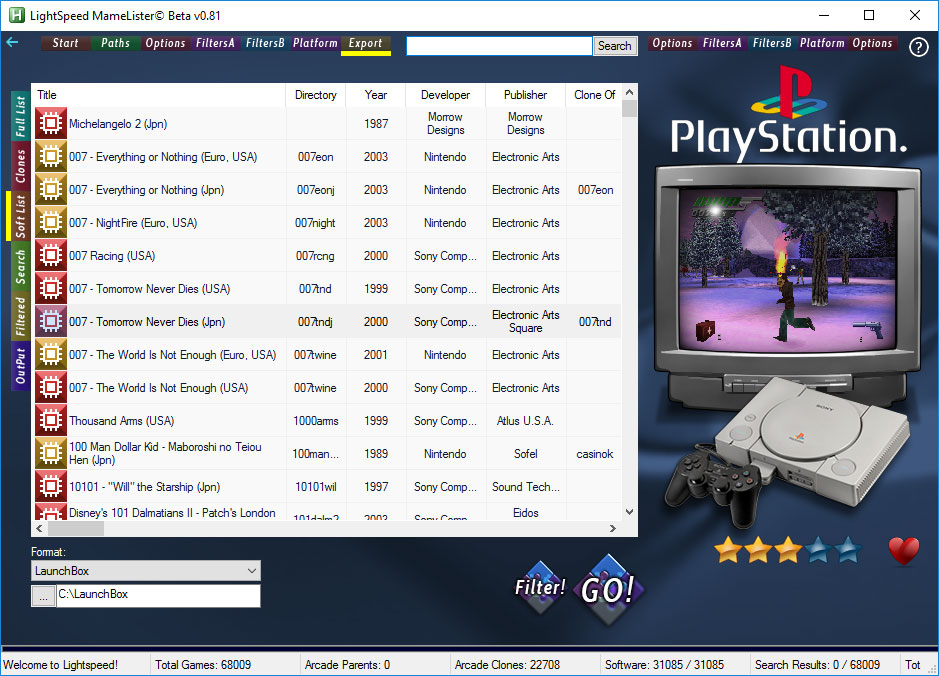Click the back arrow icon

(x=12, y=43)
